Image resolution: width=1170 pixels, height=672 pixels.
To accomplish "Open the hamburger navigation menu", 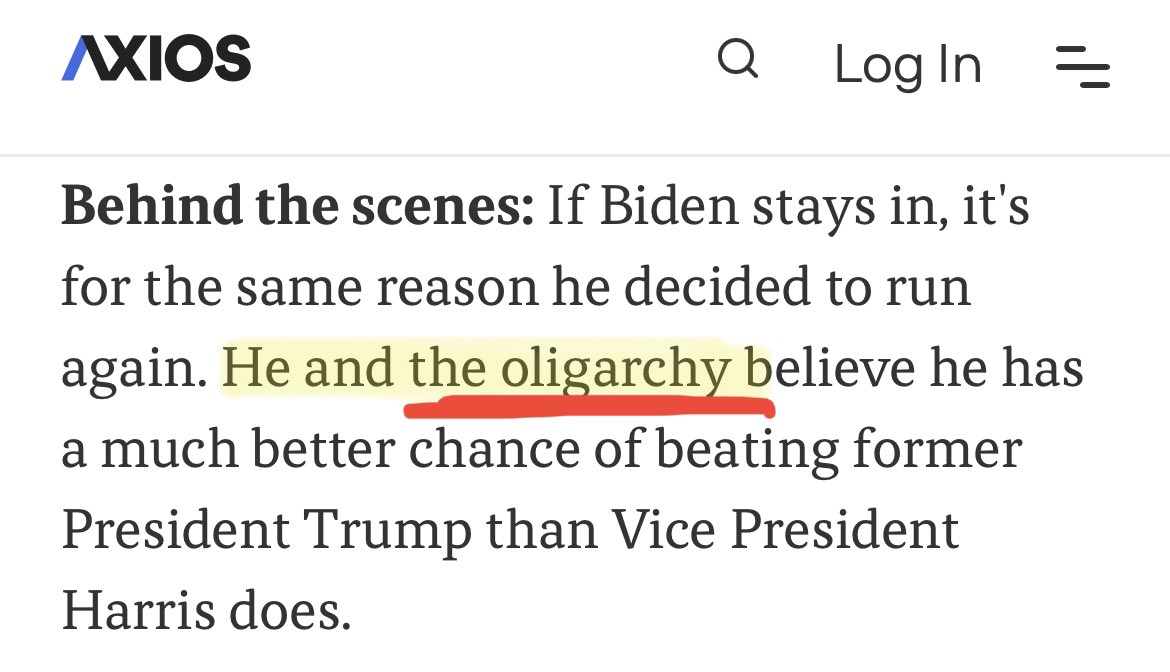I will [1083, 67].
